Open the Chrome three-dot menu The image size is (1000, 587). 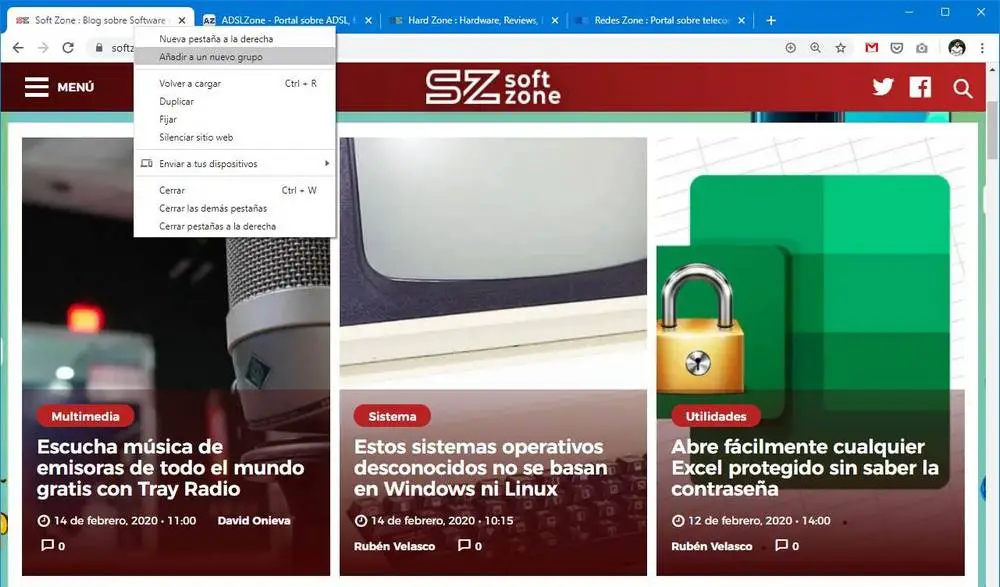click(x=982, y=48)
